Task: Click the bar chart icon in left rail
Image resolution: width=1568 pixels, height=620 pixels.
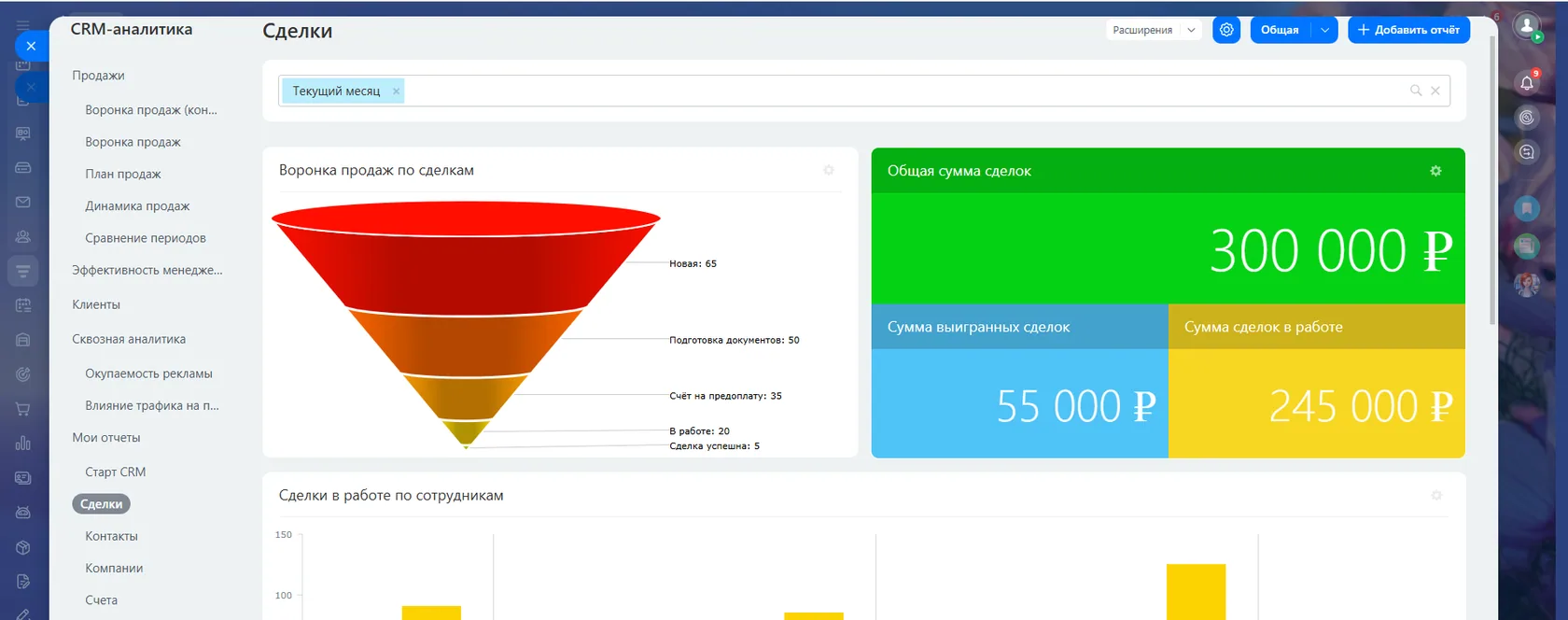Action: point(23,444)
